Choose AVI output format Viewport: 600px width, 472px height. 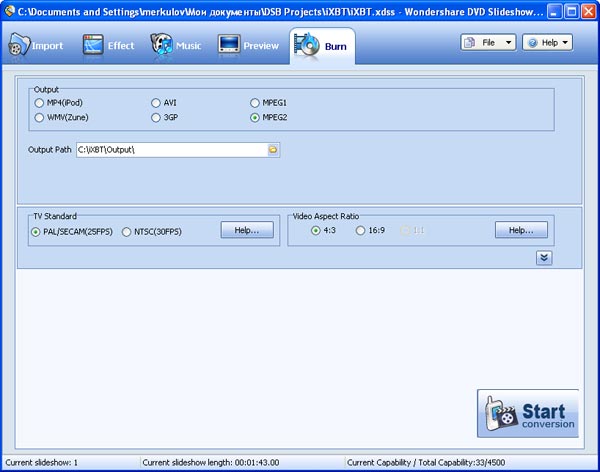tap(155, 103)
